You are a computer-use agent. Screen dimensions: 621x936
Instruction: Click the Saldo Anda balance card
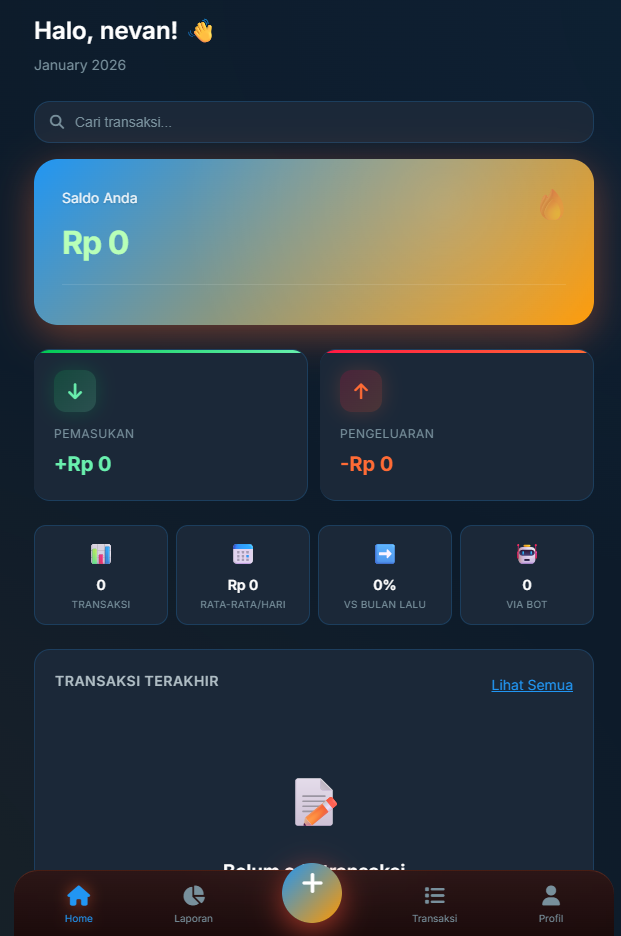click(313, 240)
